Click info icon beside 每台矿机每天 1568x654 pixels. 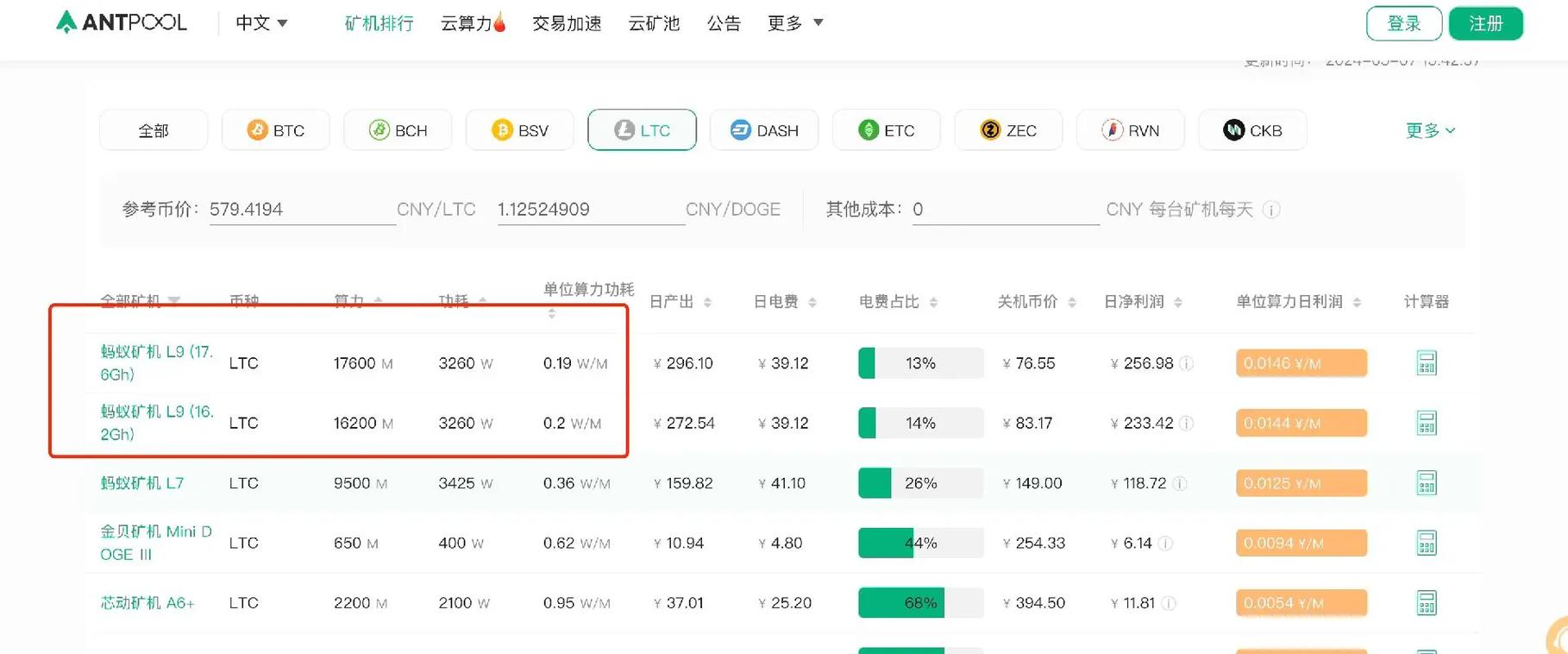(x=1271, y=210)
